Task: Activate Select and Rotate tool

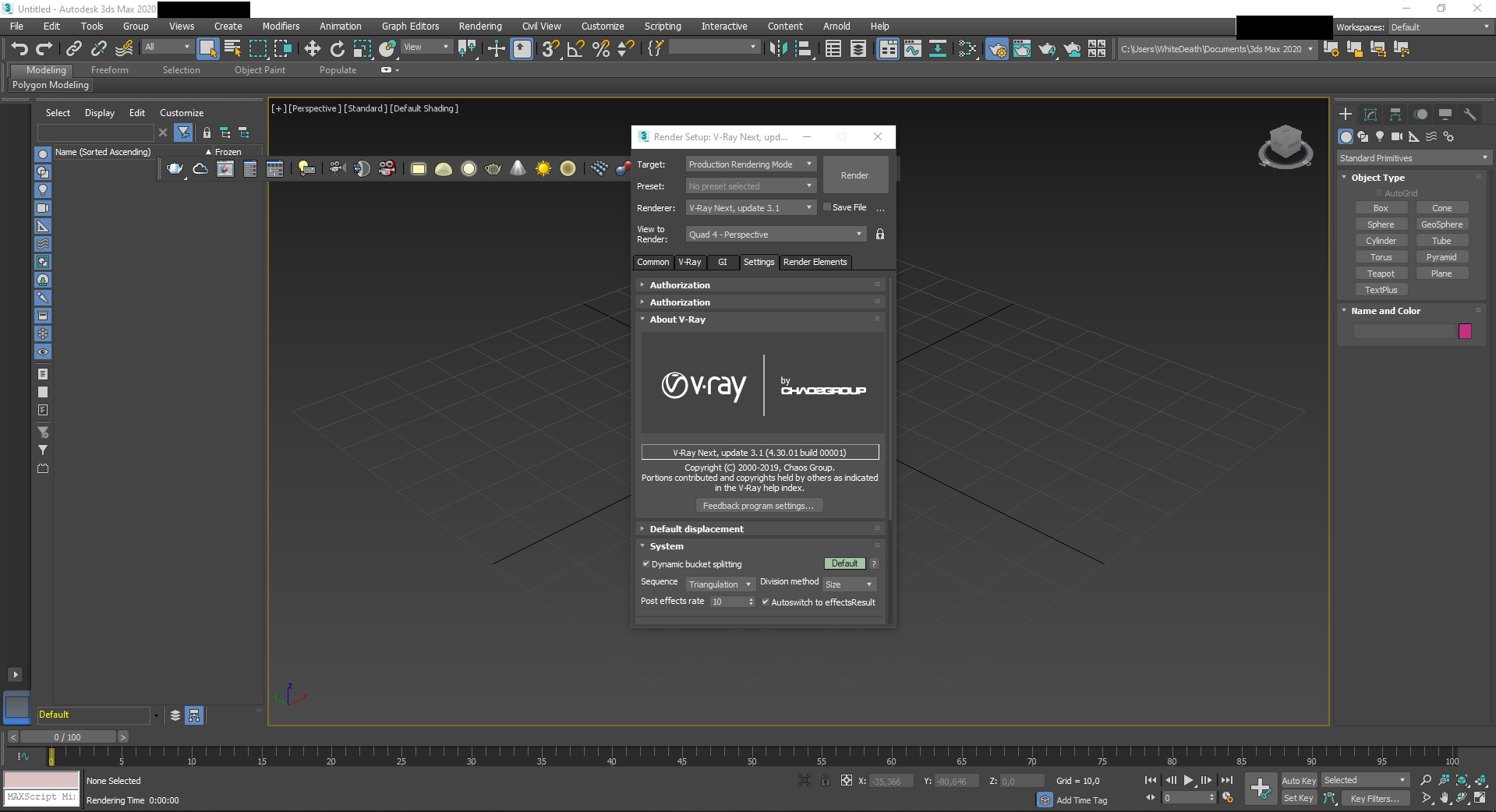Action: 338,49
